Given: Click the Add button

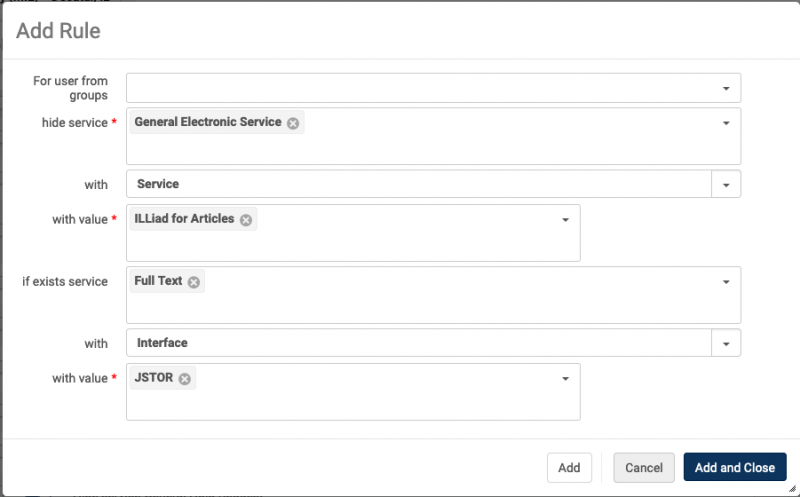Looking at the screenshot, I should coord(569,467).
